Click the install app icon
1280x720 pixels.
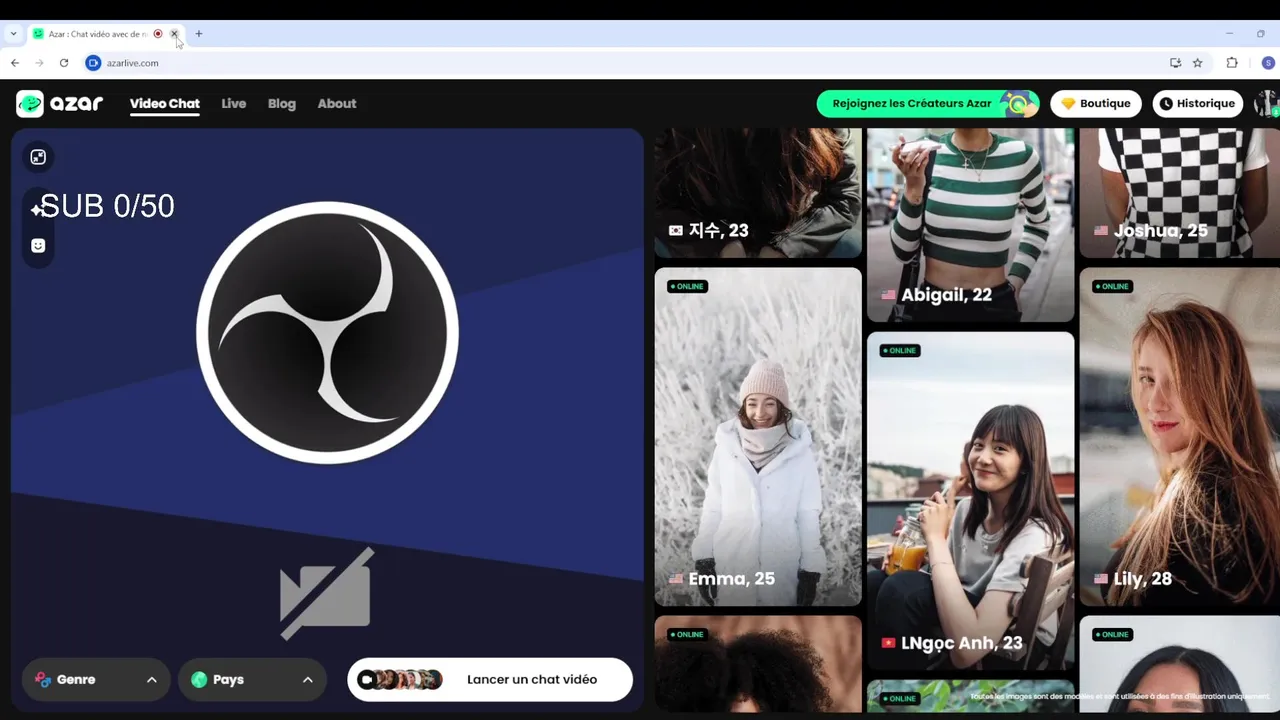point(1175,62)
